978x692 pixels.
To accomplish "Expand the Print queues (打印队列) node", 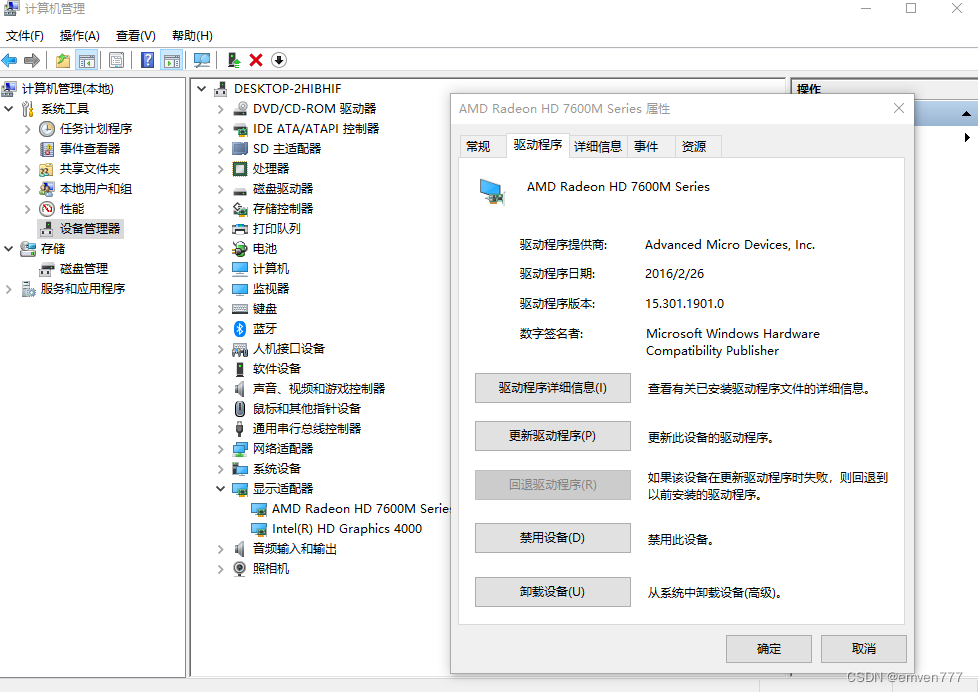I will [220, 228].
